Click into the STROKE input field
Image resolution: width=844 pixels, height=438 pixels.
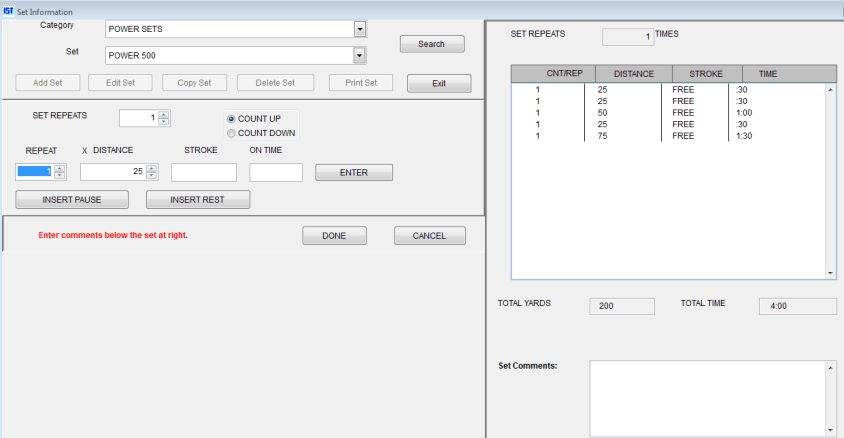pos(203,172)
